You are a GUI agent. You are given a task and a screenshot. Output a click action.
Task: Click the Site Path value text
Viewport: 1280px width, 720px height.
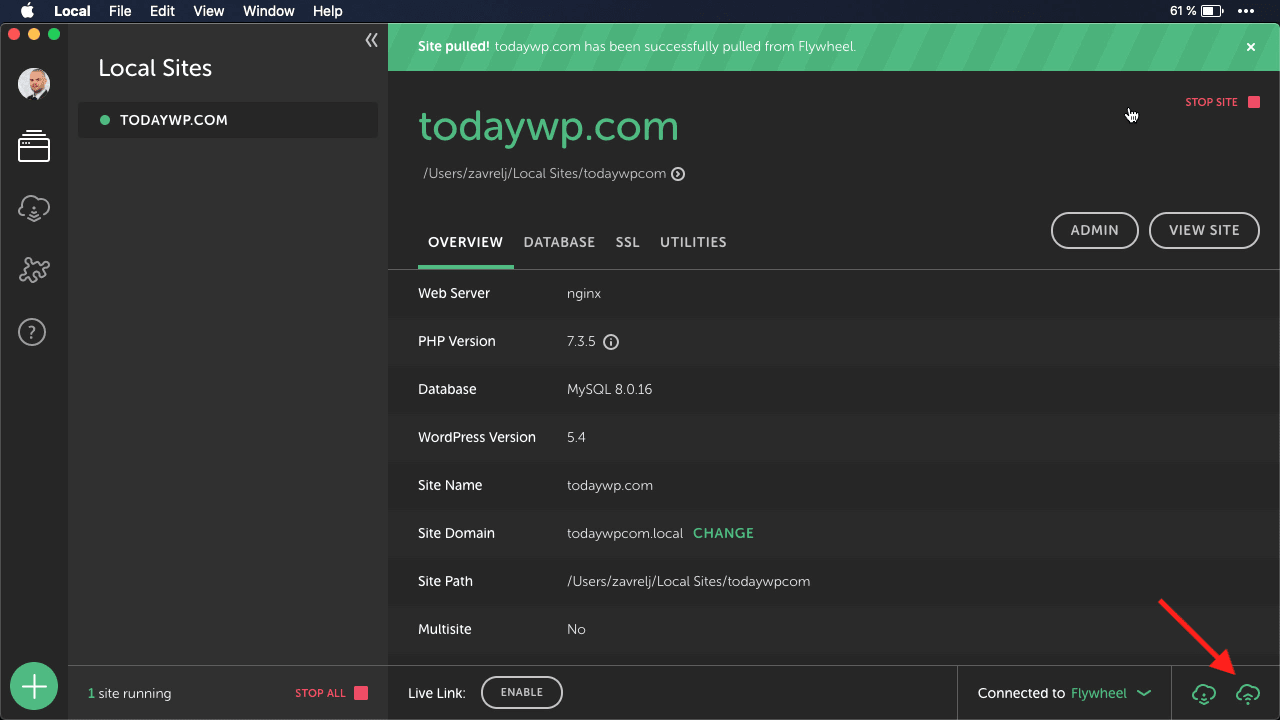(688, 581)
